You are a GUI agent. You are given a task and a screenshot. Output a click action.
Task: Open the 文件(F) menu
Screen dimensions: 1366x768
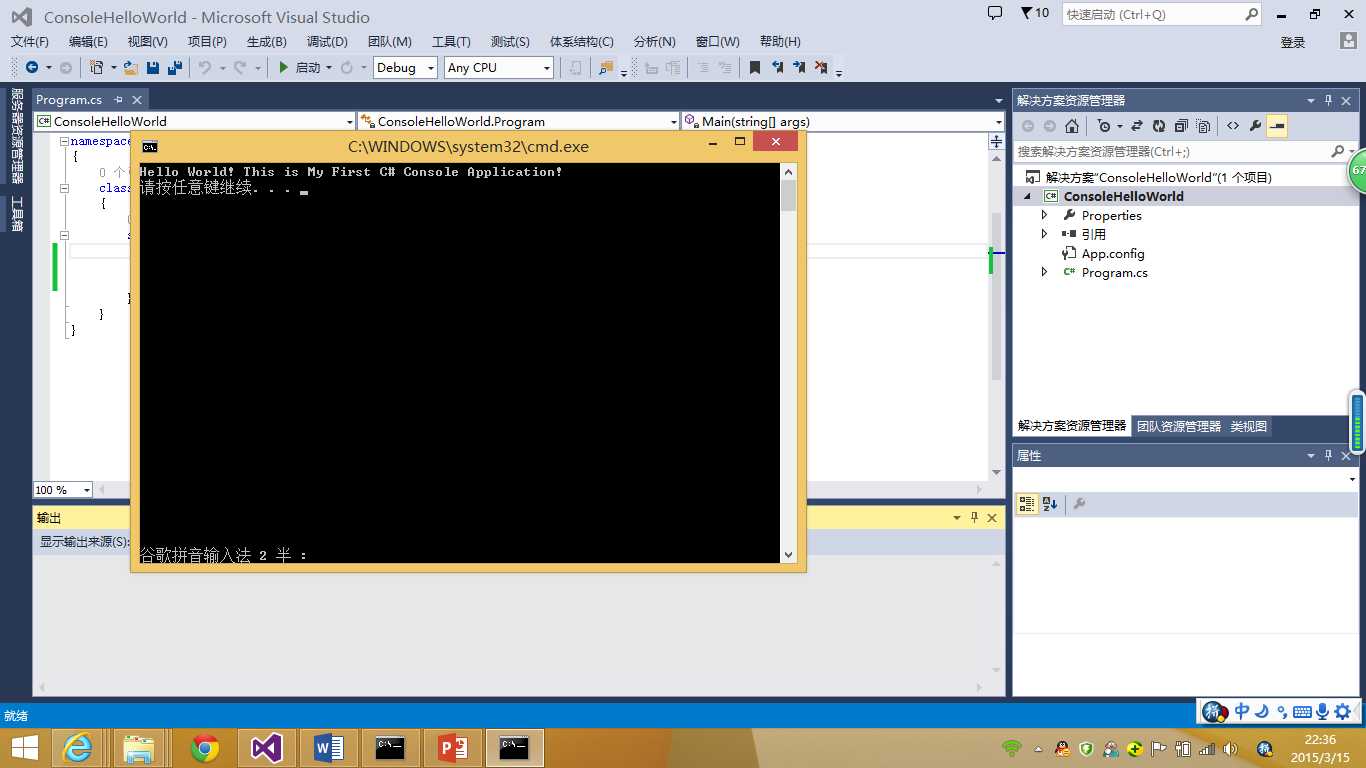[30, 41]
